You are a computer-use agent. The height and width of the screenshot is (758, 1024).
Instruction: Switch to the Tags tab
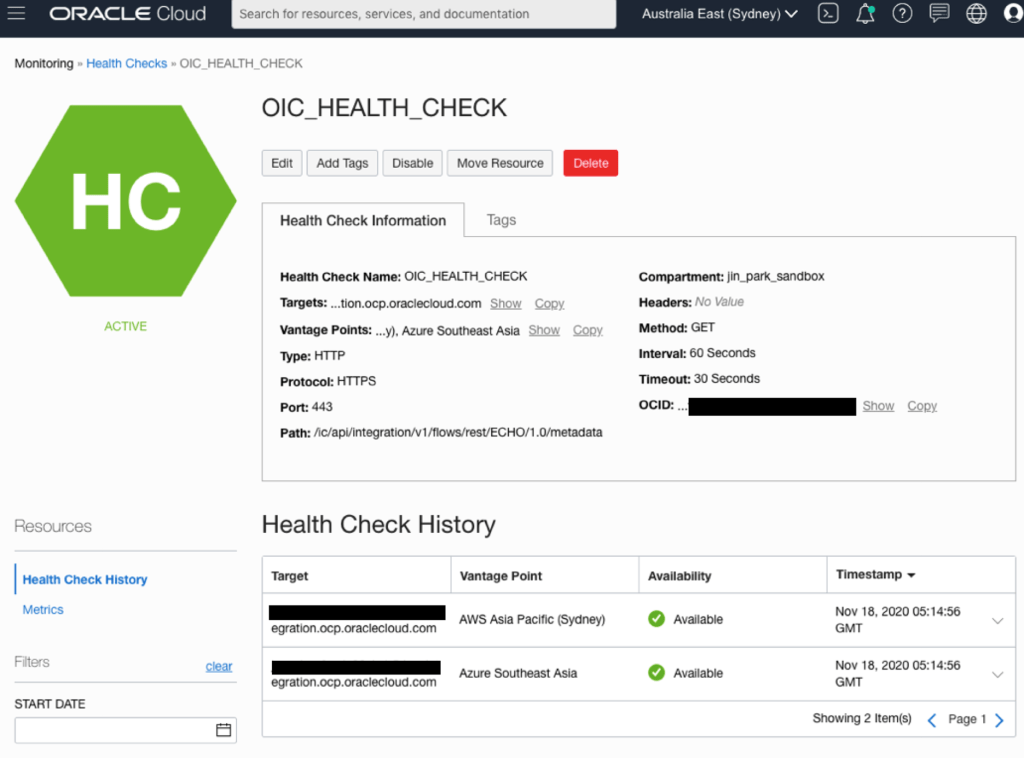(x=501, y=220)
